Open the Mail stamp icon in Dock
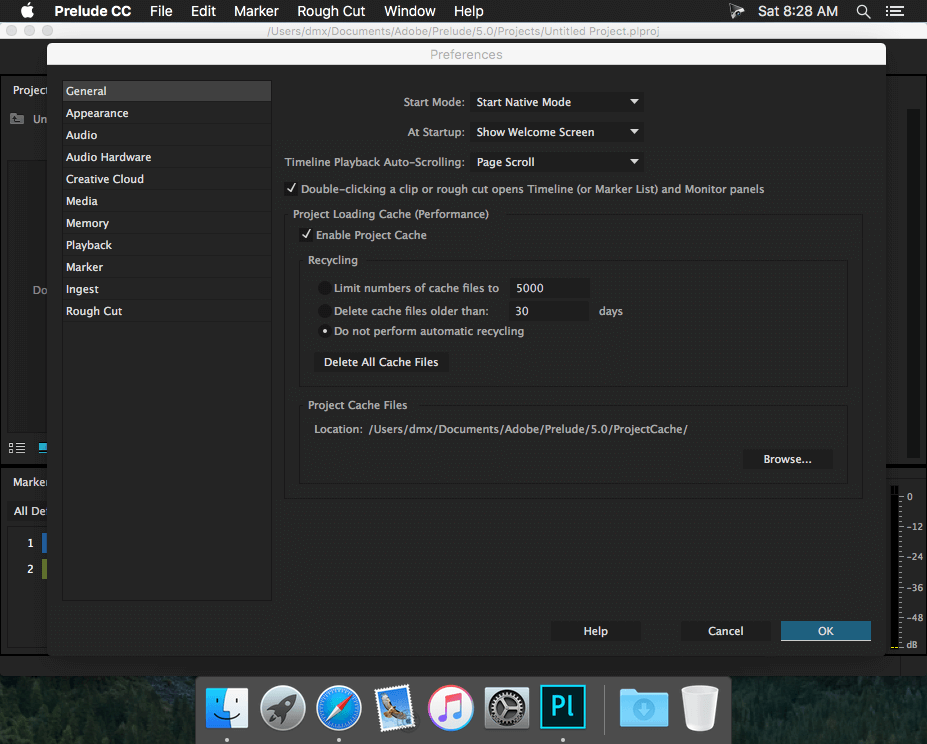The image size is (927, 744). coord(394,707)
